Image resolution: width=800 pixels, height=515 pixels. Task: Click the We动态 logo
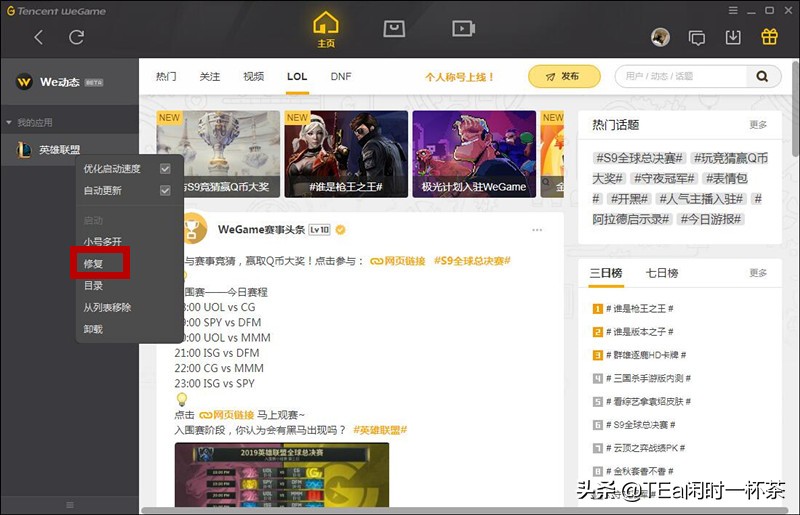pos(24,82)
